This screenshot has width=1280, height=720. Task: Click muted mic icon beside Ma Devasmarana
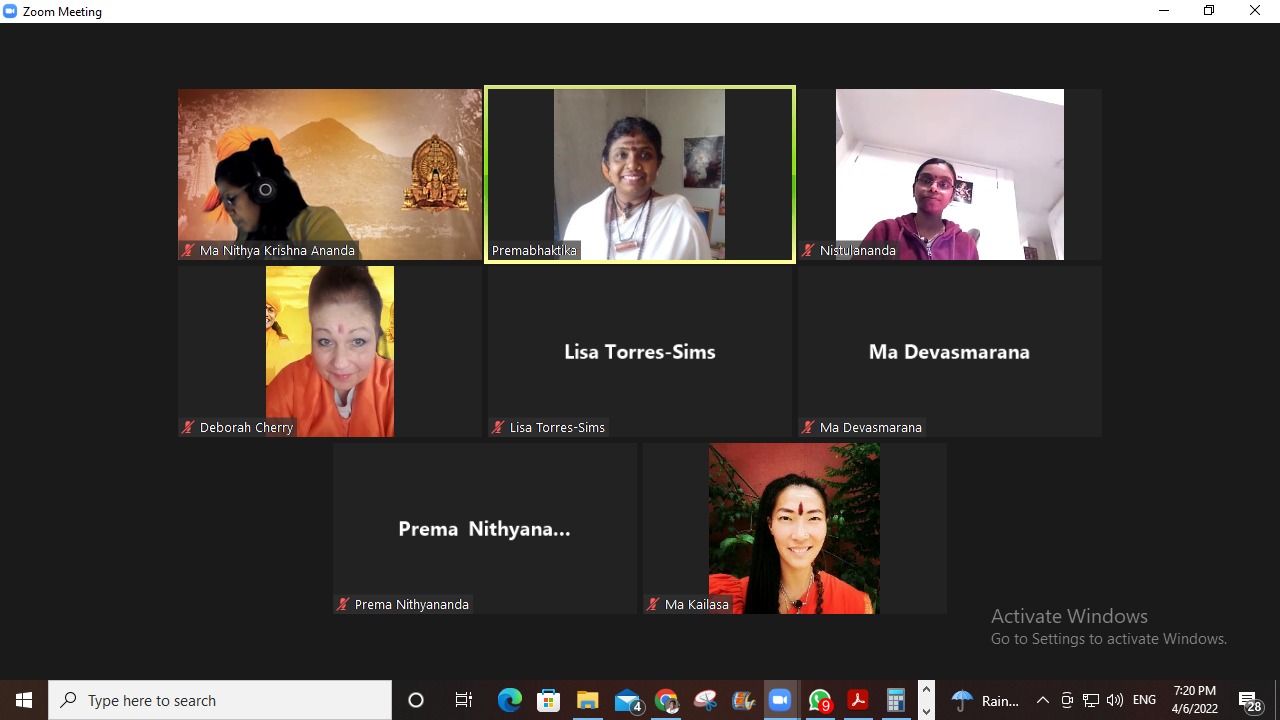point(808,428)
